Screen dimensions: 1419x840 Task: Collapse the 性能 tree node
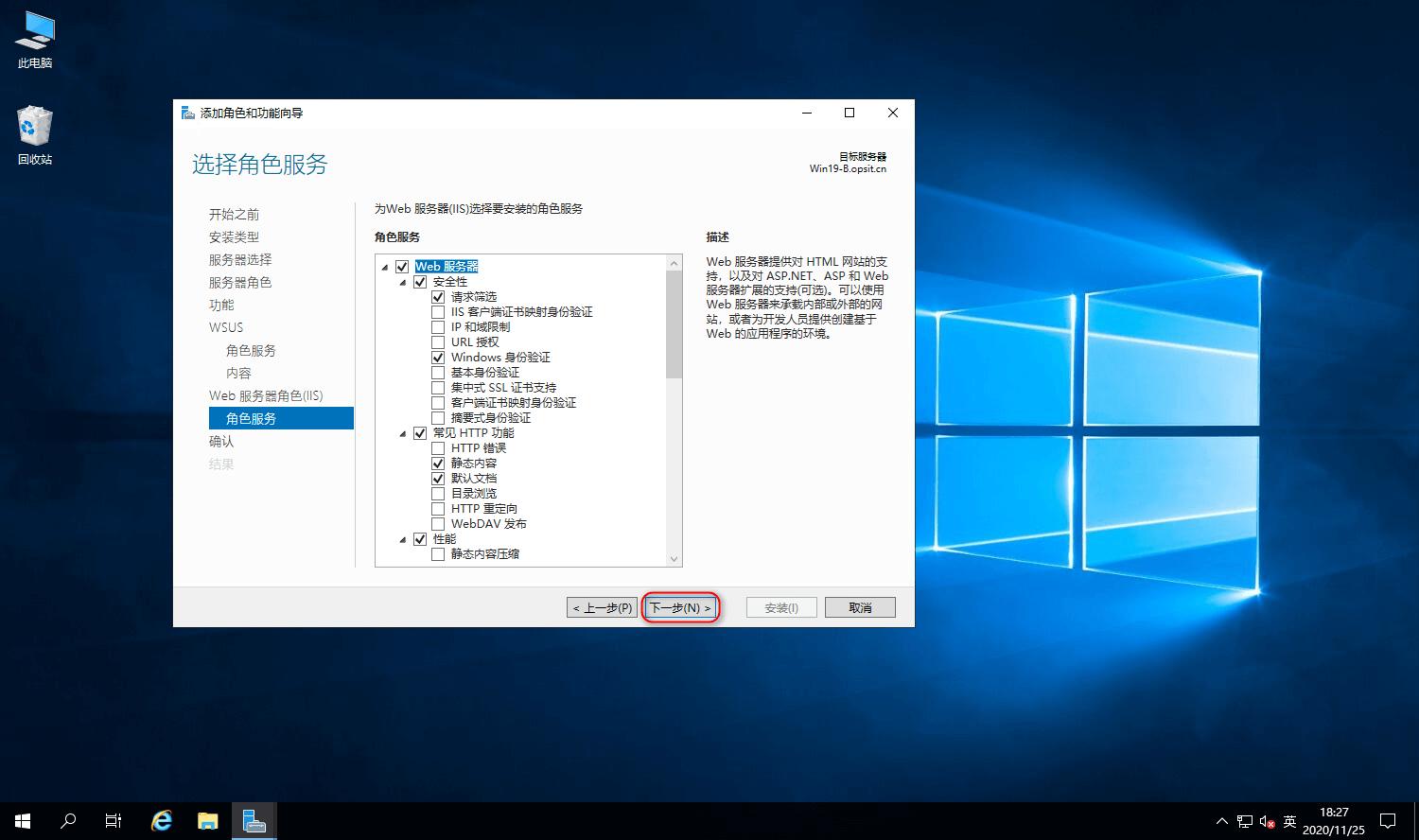point(403,540)
